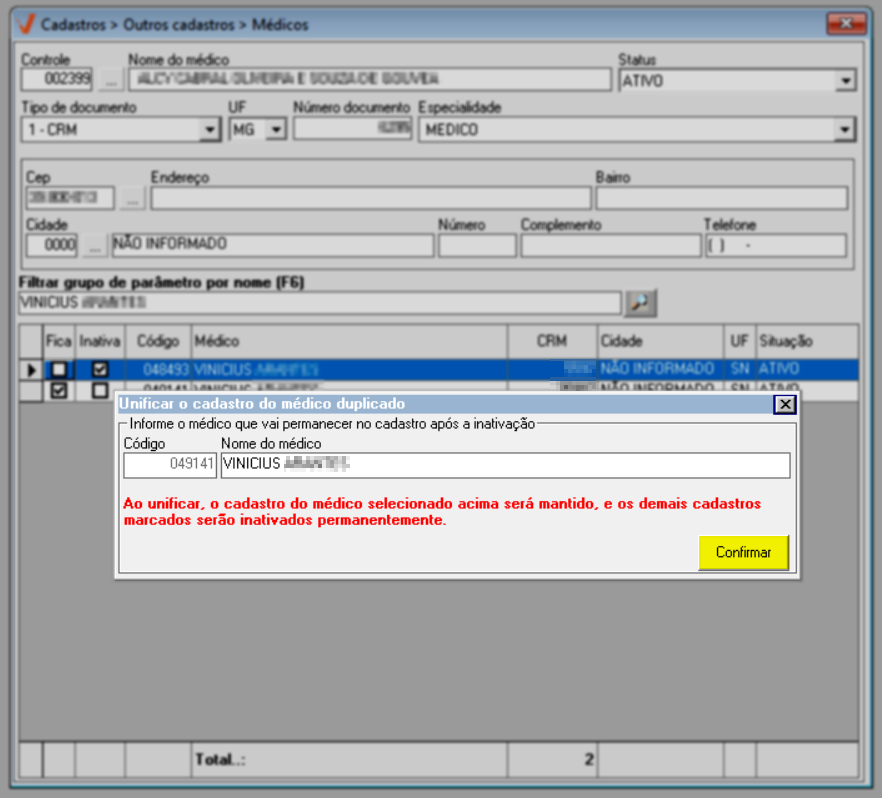Click ATIVO cell in selected row
The height and width of the screenshot is (798, 882).
(807, 369)
